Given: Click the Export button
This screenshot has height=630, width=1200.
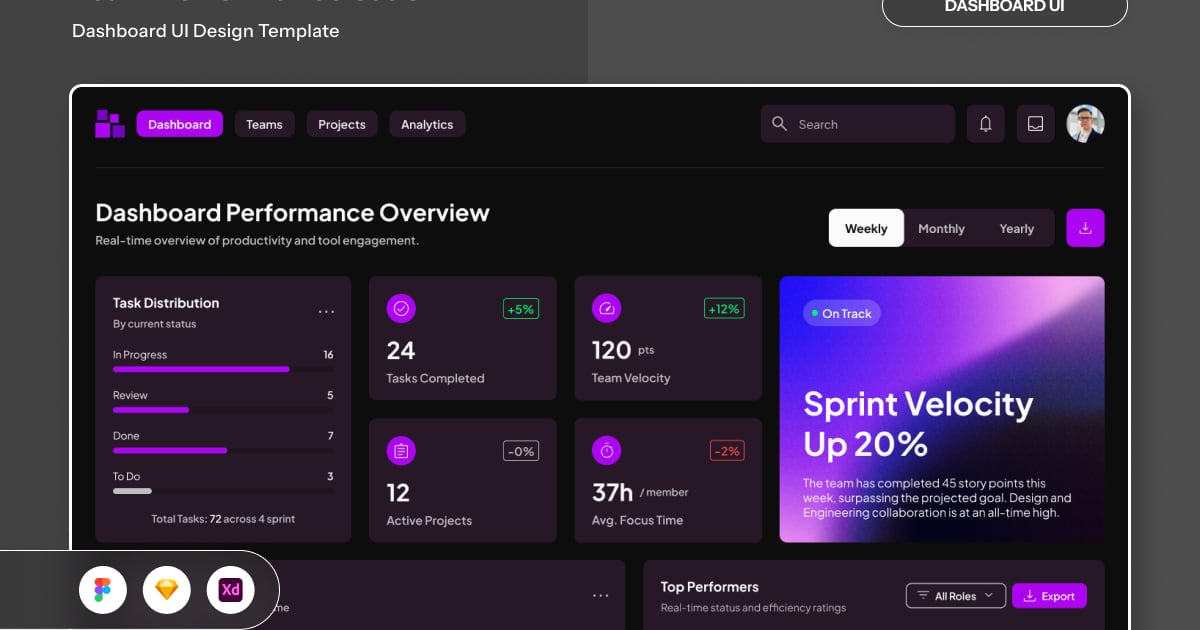Looking at the screenshot, I should tap(1049, 596).
